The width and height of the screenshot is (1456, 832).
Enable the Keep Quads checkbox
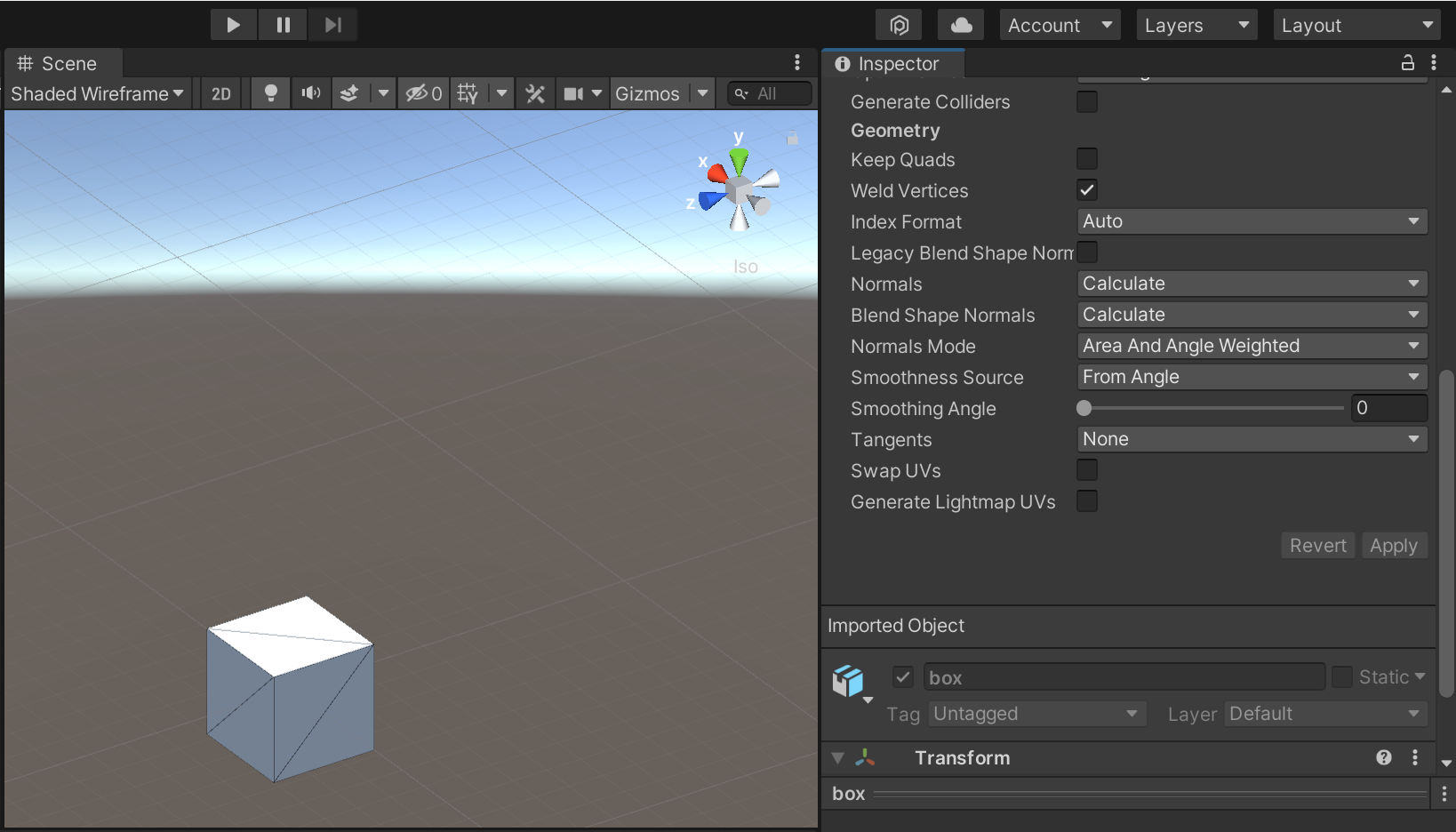pyautogui.click(x=1086, y=158)
